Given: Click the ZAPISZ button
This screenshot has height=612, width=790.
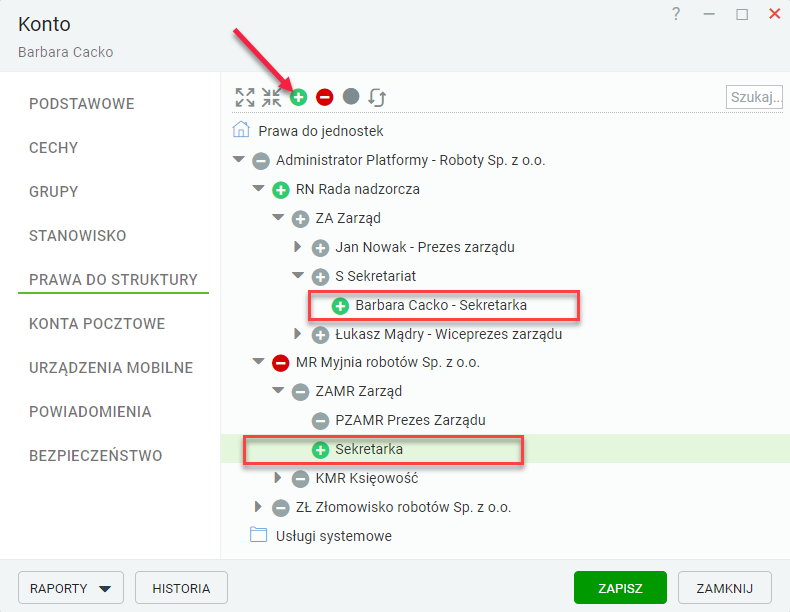Looking at the screenshot, I should (620, 587).
